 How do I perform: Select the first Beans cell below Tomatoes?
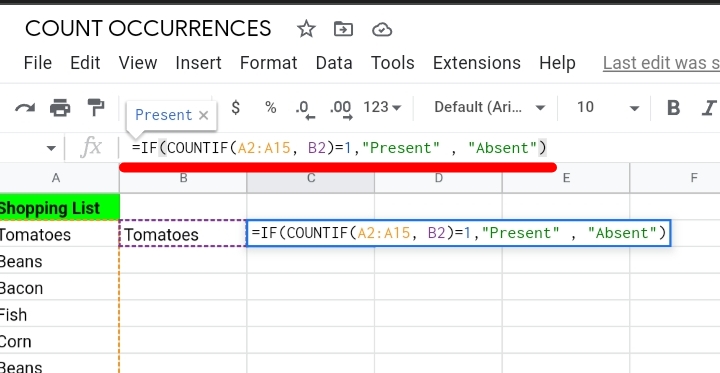[x=59, y=261]
